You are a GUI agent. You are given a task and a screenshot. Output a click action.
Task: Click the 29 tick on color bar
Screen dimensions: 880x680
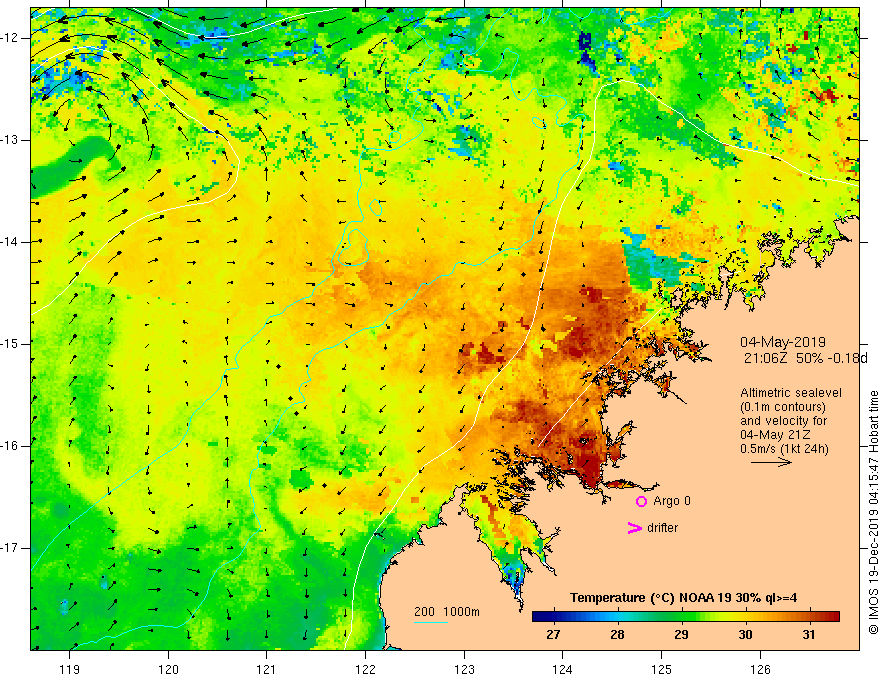click(x=681, y=635)
